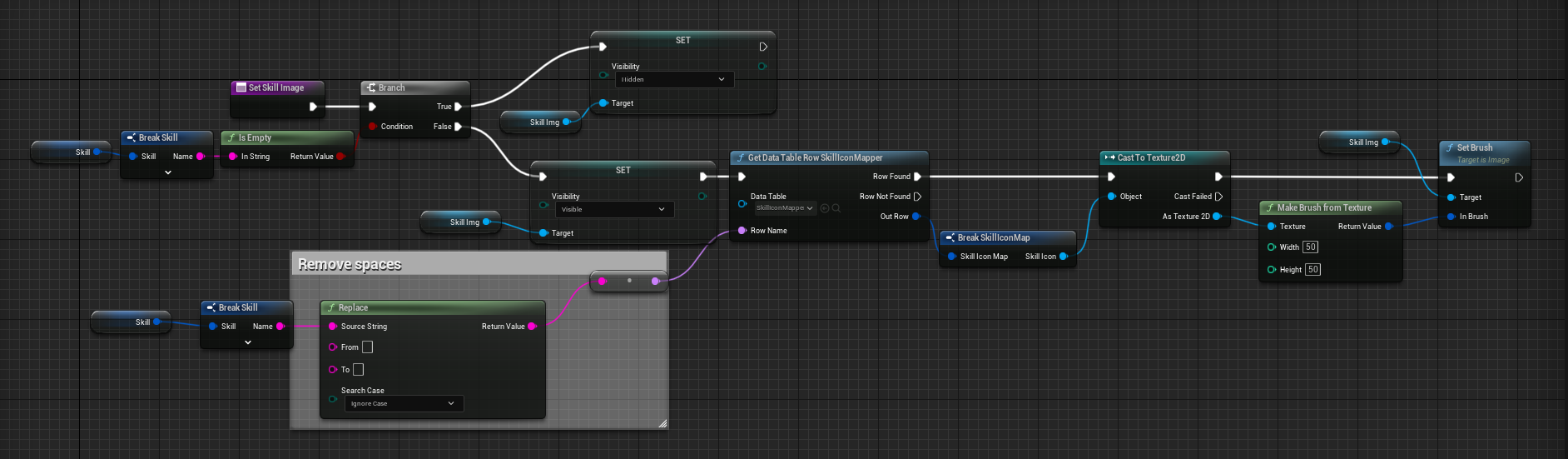Screen dimensions: 1568x459
Task: Select the Skill Img variable beside Hidden SET node
Action: click(540, 122)
